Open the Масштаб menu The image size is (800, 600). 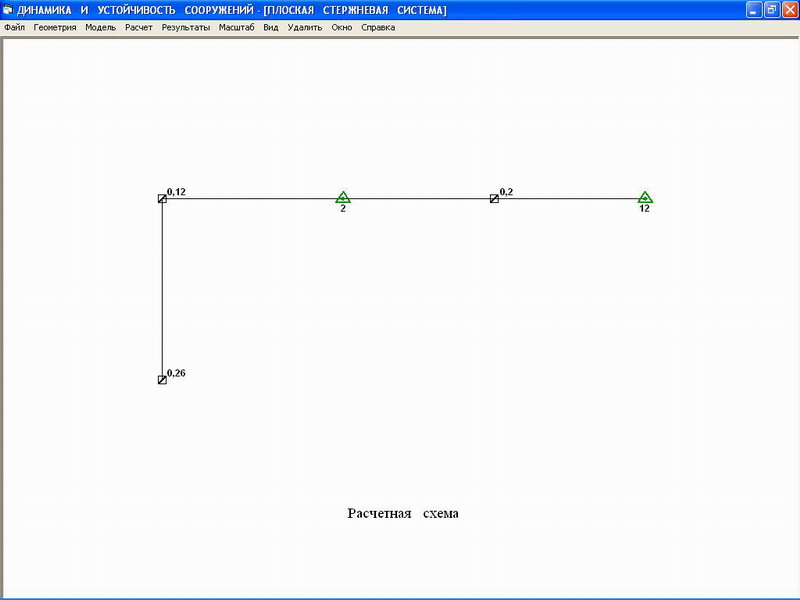coord(236,28)
